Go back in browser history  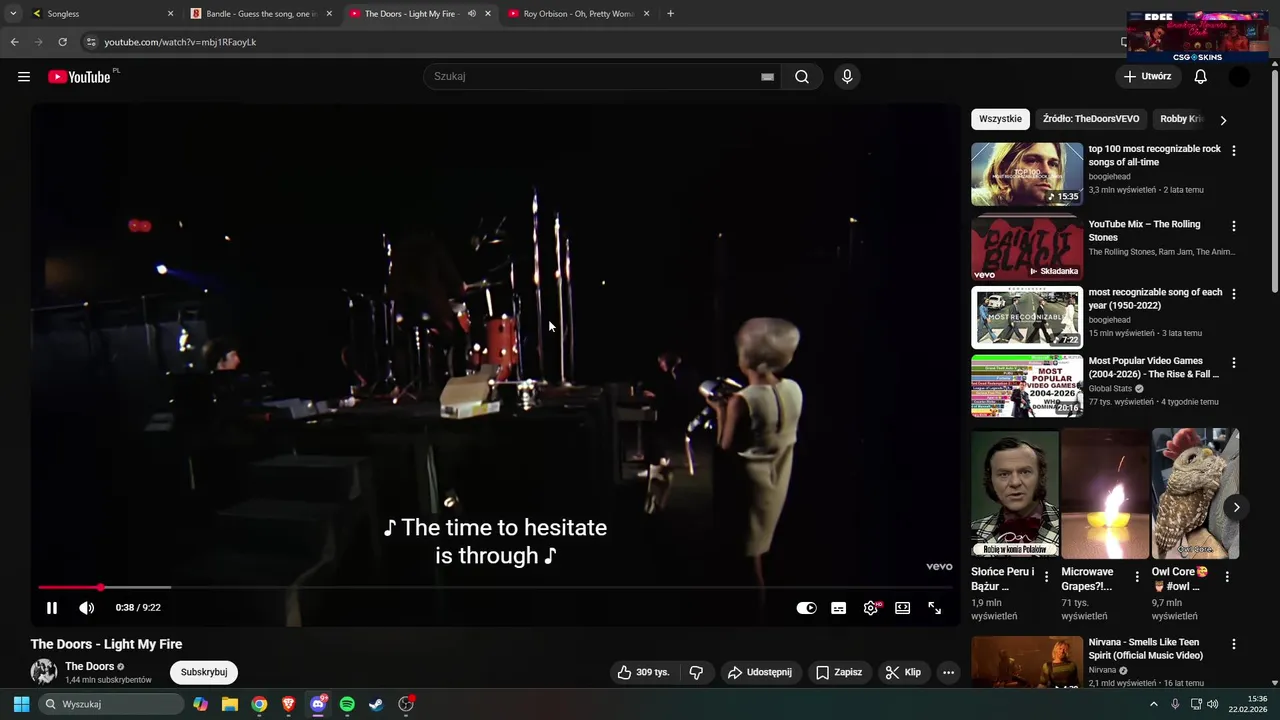(14, 42)
